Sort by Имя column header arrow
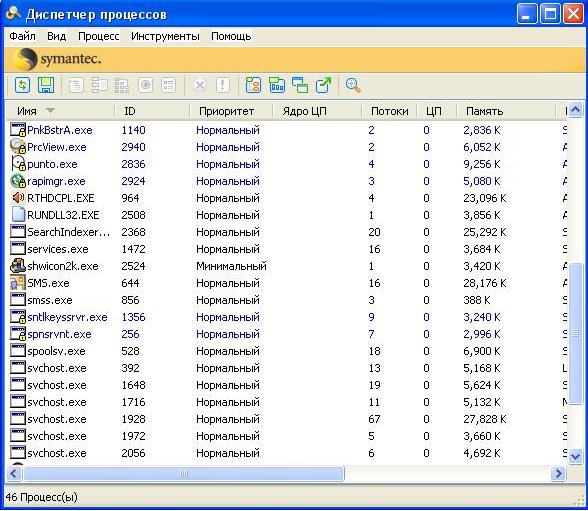 point(50,111)
